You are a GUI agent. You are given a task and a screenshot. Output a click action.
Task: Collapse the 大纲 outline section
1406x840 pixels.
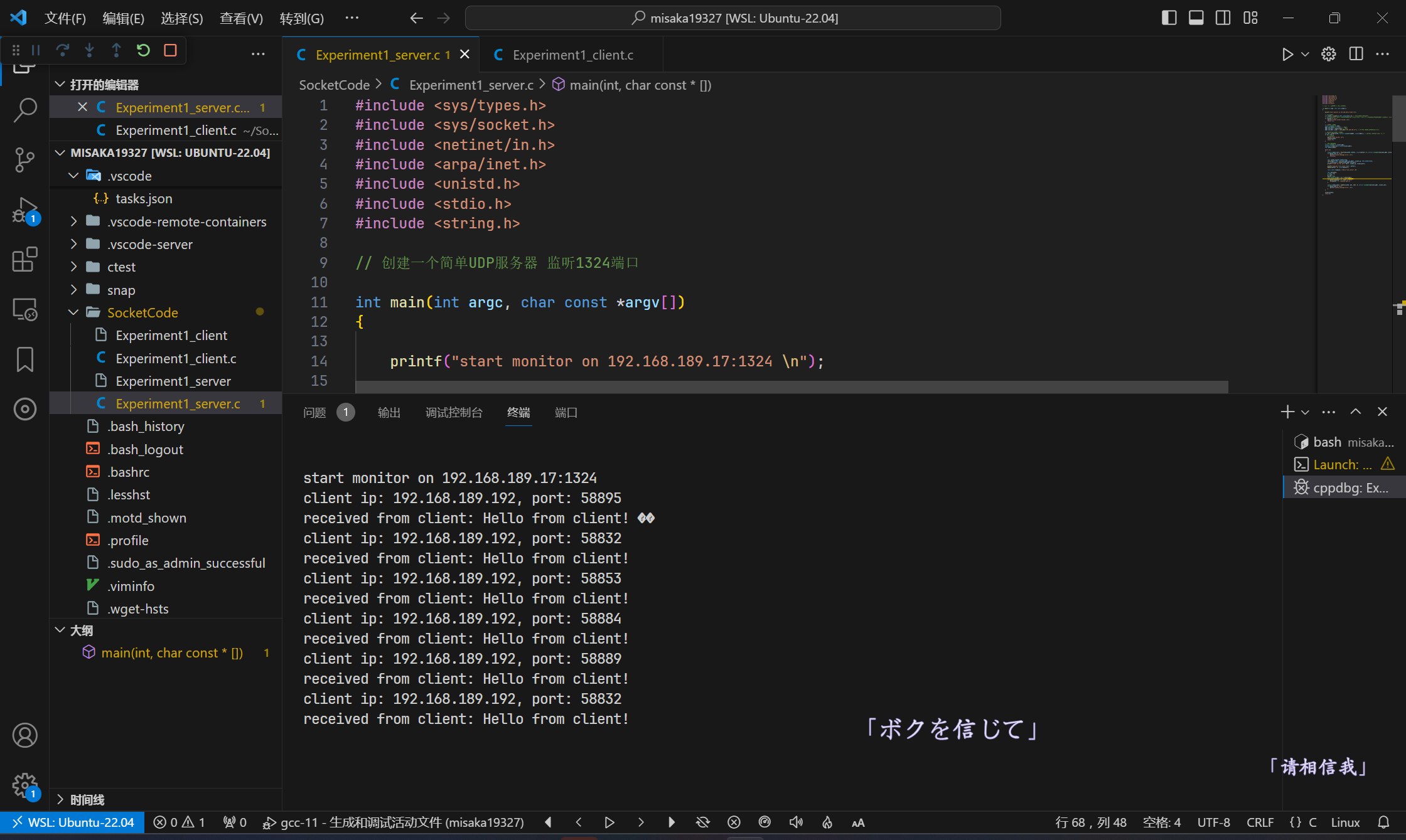pos(166,630)
